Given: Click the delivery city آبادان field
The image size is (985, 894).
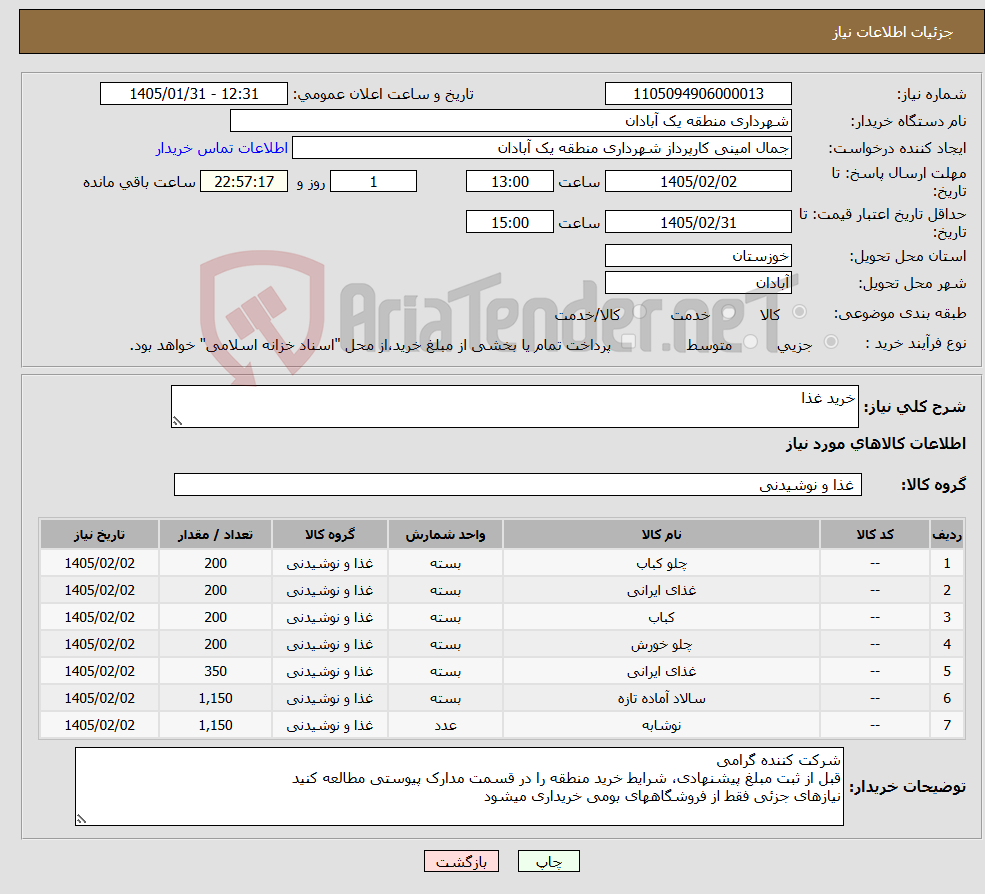Looking at the screenshot, I should pyautogui.click(x=698, y=283).
